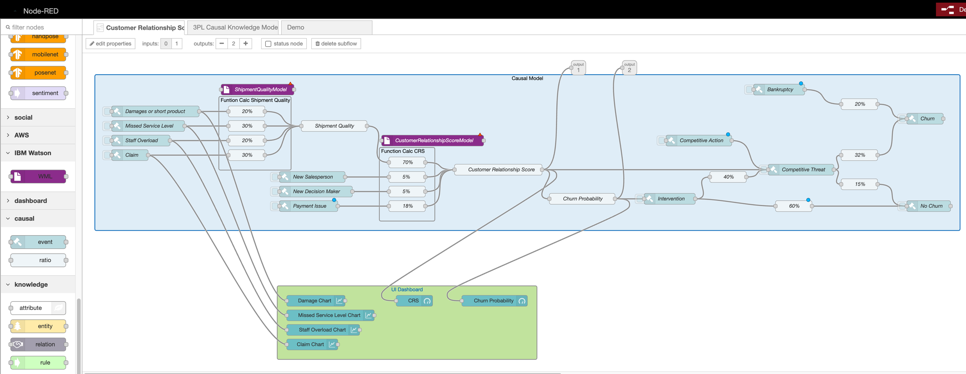966x374 pixels.
Task: Click the filter nodes search field
Action: [40, 27]
